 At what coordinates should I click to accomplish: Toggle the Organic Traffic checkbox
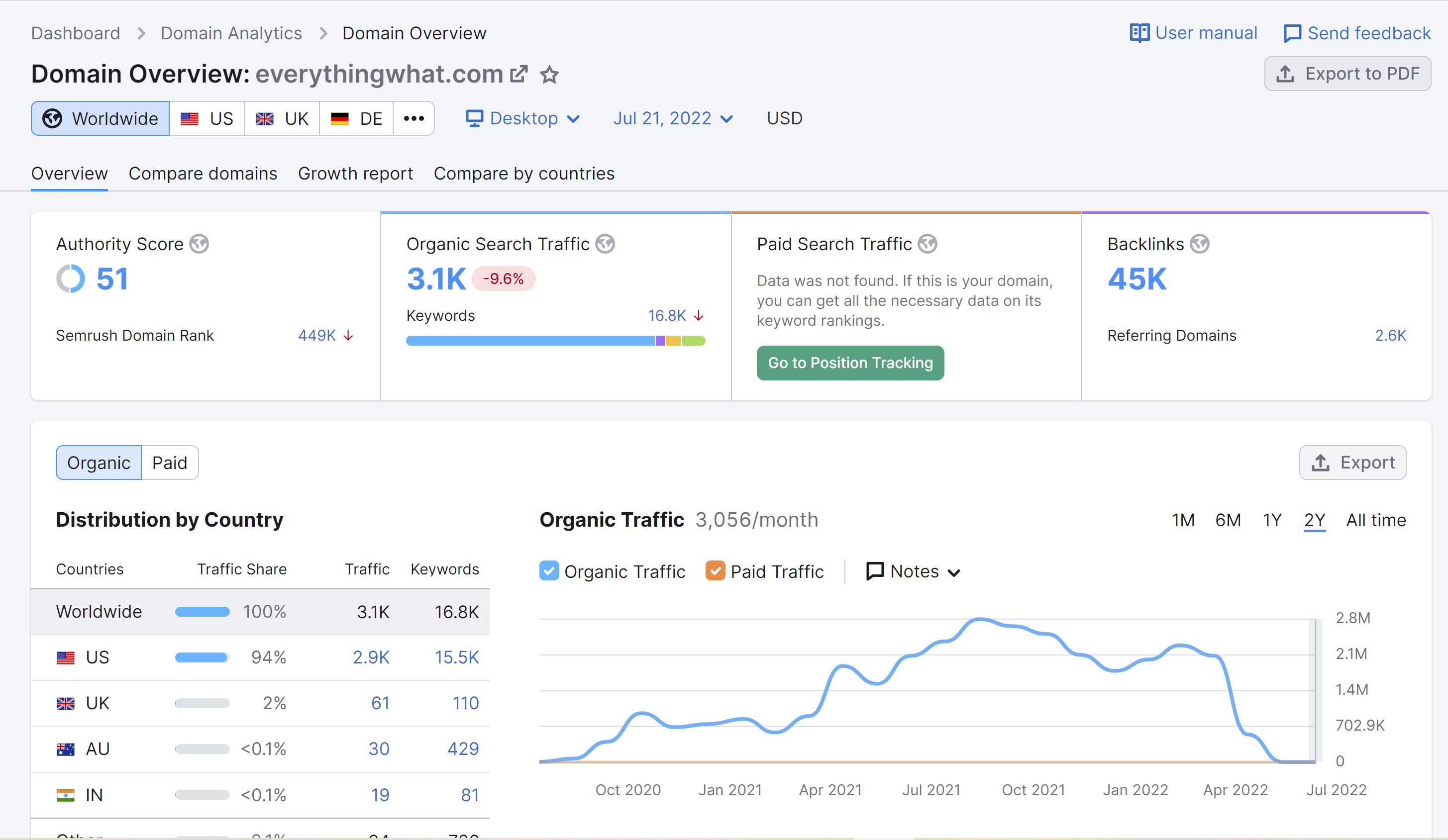coord(549,571)
